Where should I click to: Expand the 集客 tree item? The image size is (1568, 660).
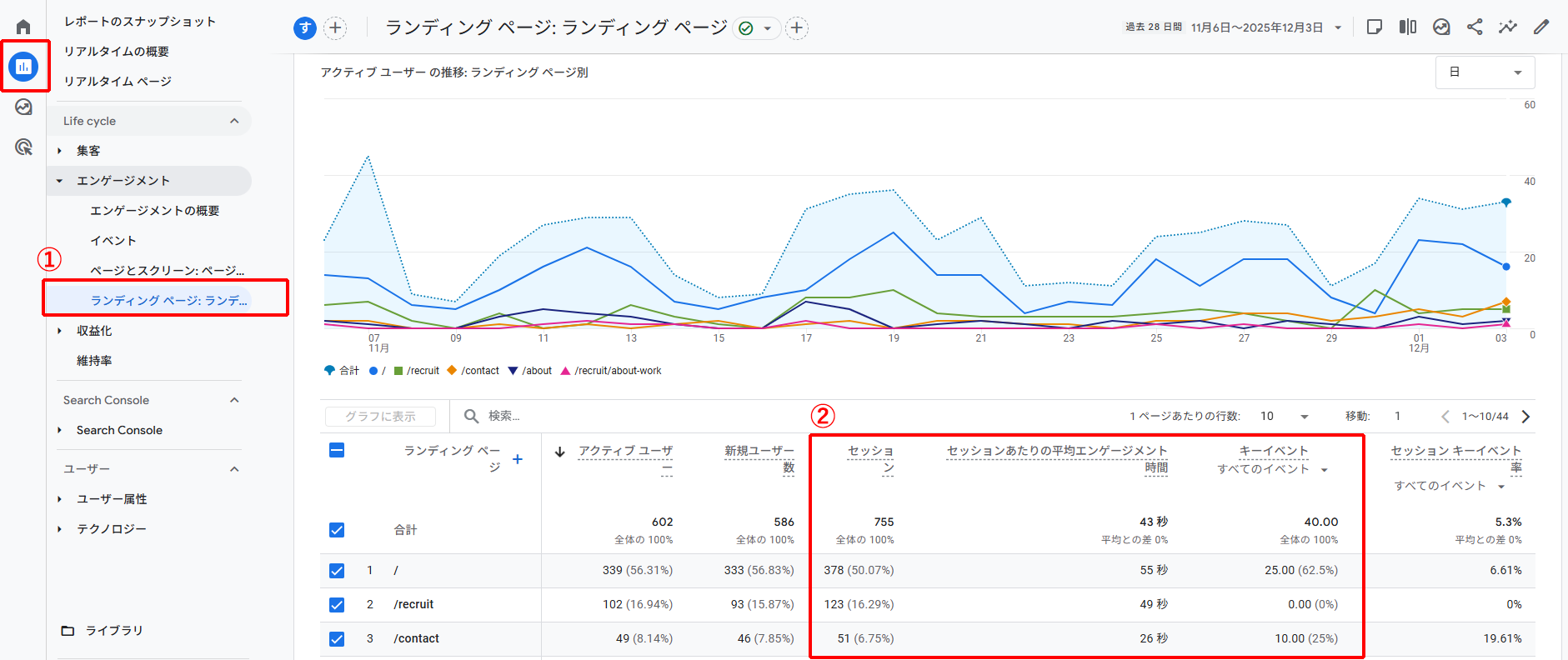(59, 151)
